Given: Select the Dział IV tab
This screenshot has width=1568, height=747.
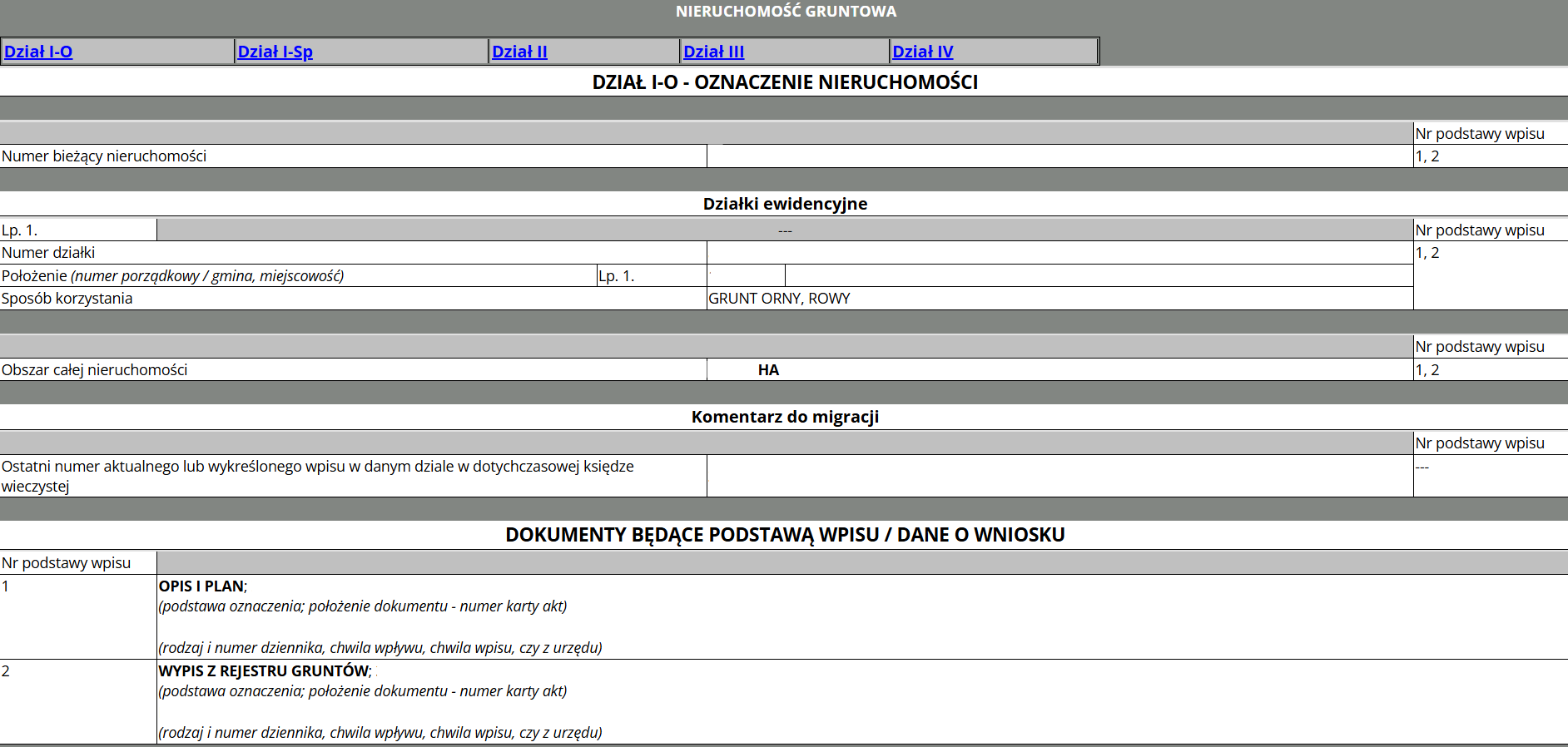Looking at the screenshot, I should 922,52.
